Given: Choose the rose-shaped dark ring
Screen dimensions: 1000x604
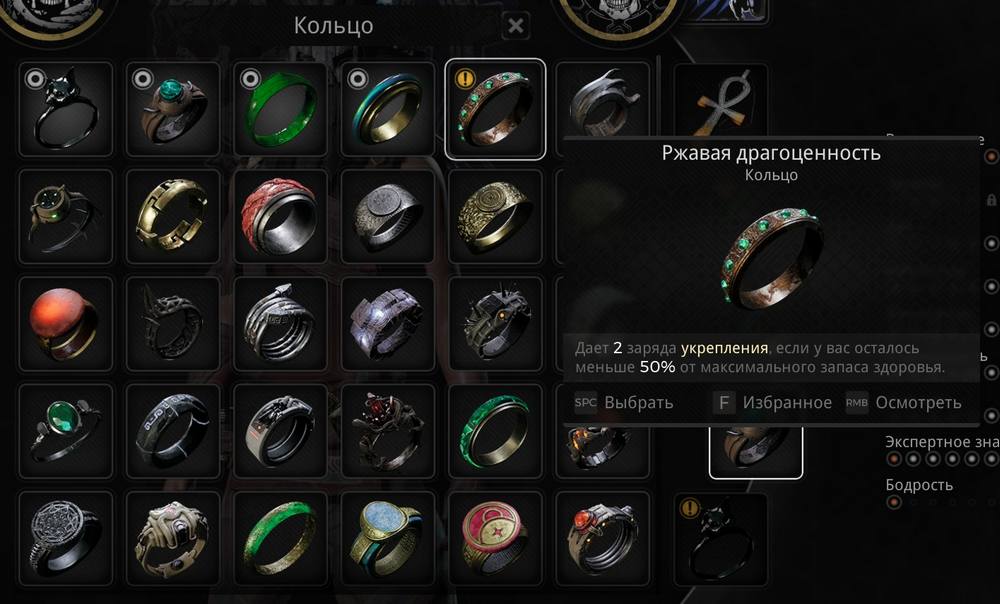Looking at the screenshot, I should coord(388,431).
